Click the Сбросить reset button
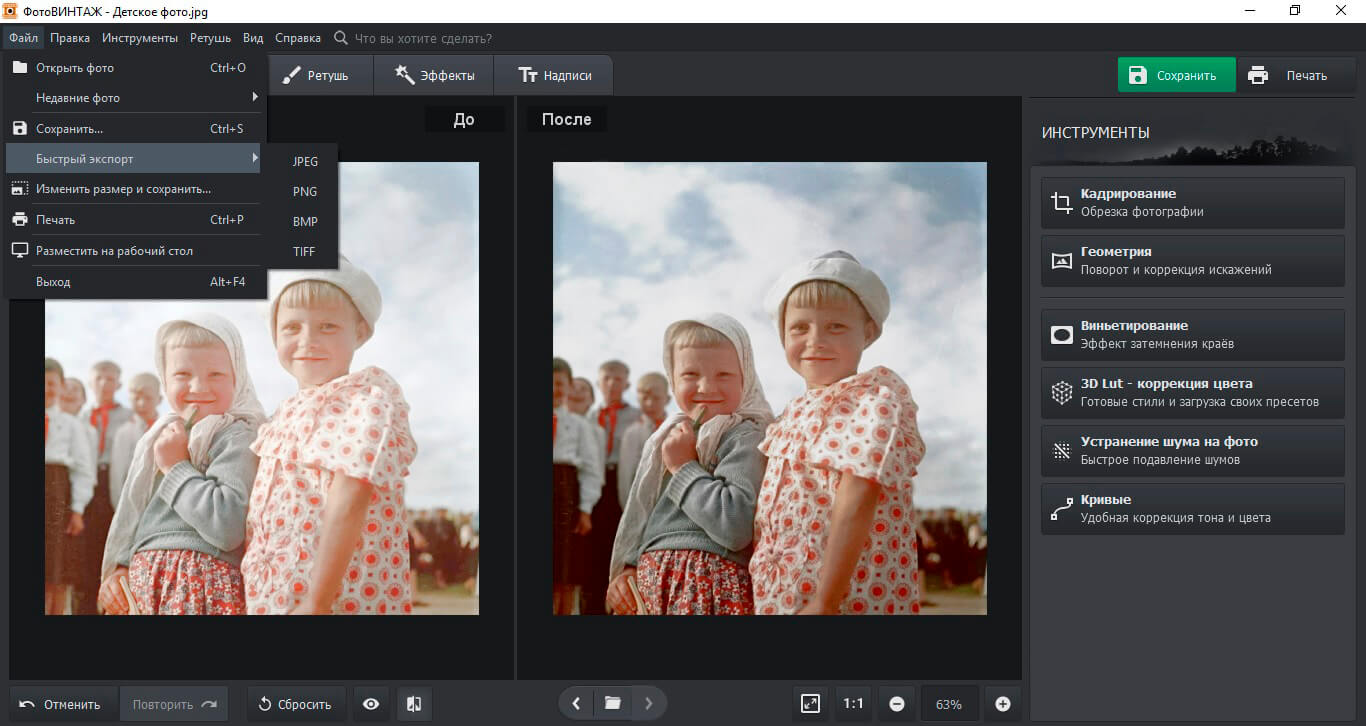 (296, 704)
